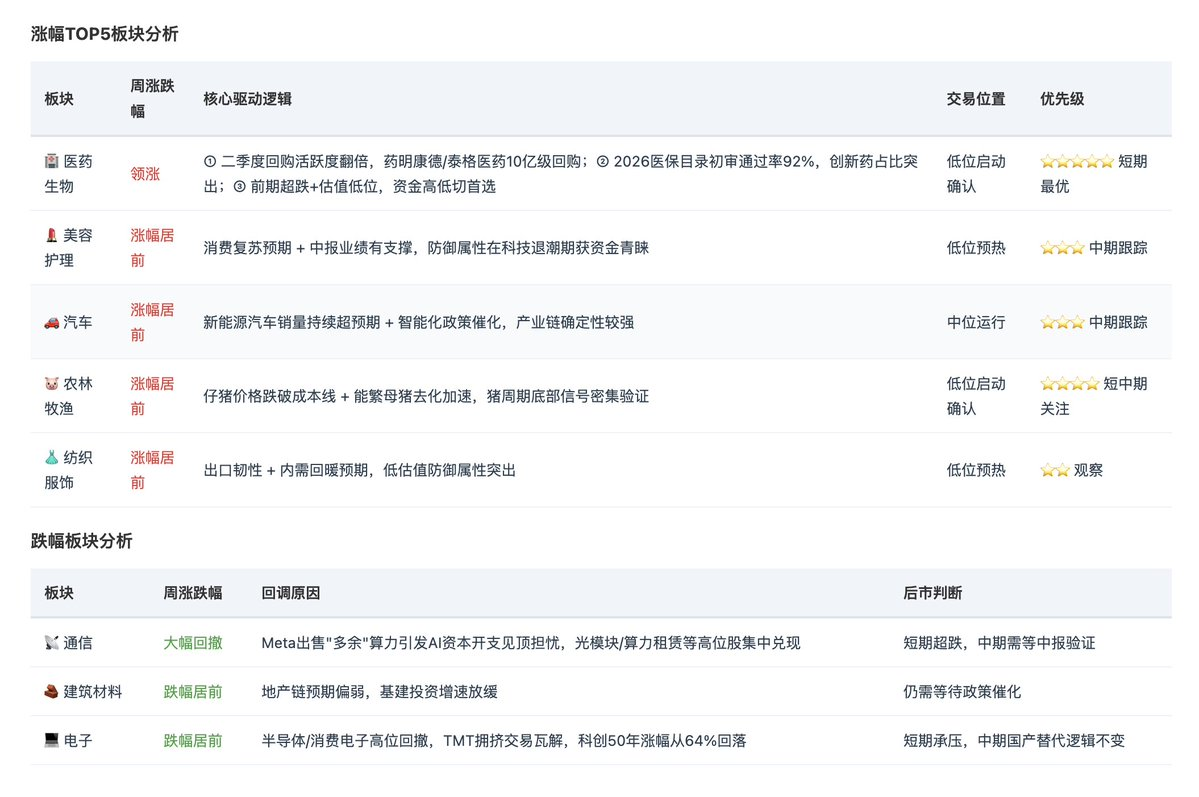Click the red 领涨 label

click(145, 174)
